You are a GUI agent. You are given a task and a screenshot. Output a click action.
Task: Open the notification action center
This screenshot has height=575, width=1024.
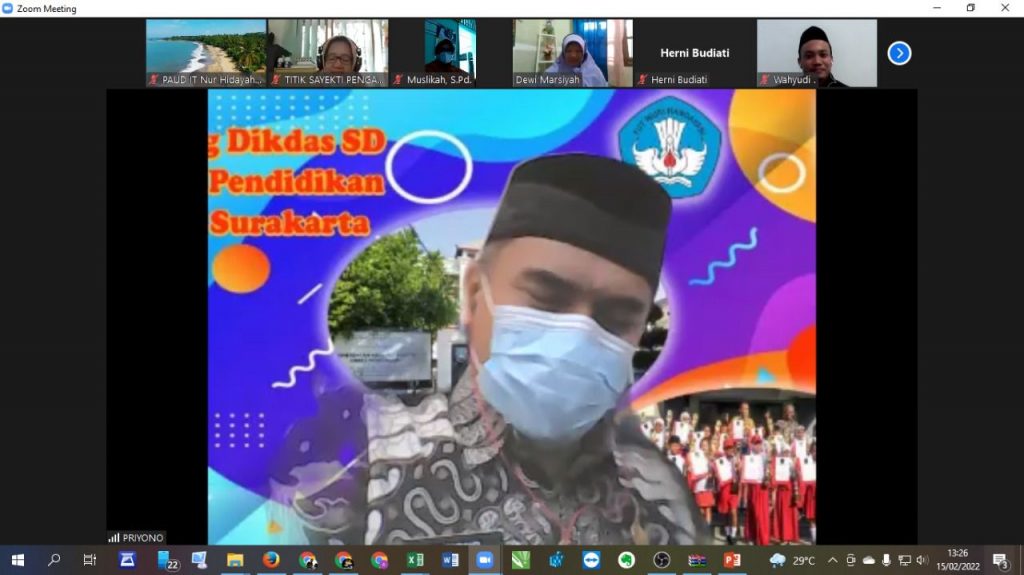click(1000, 560)
